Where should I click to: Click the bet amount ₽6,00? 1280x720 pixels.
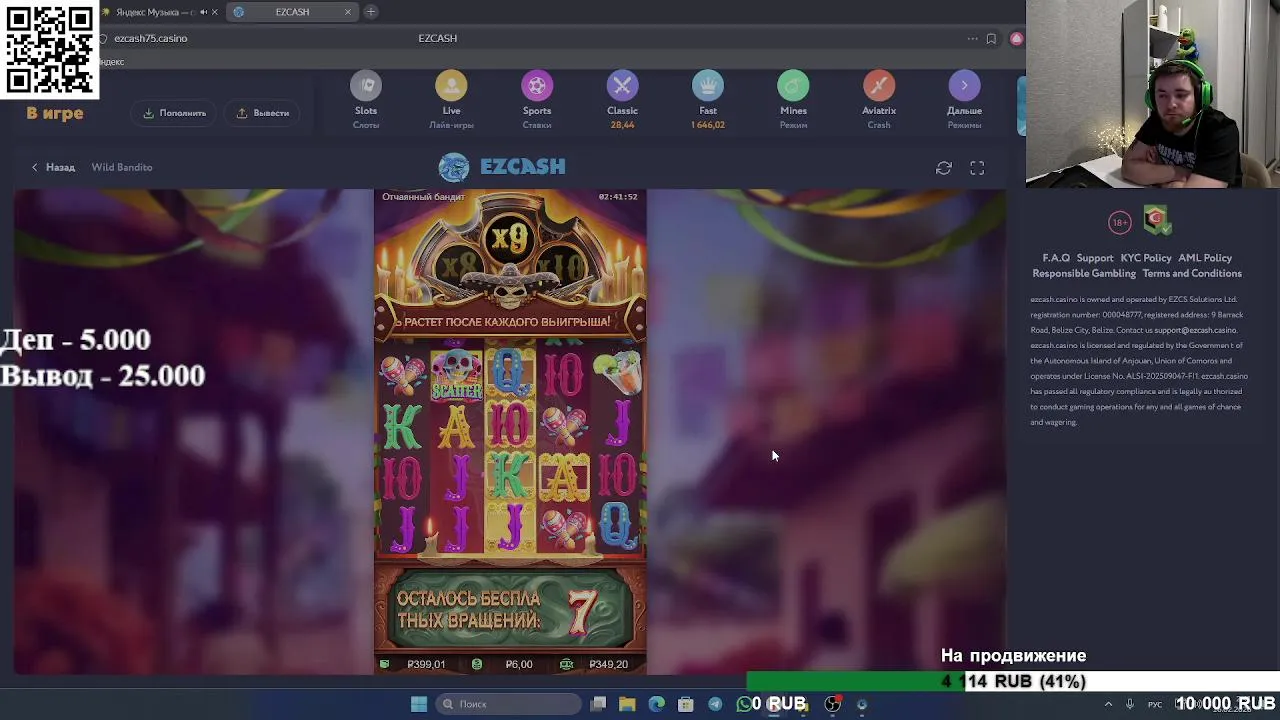click(x=519, y=664)
